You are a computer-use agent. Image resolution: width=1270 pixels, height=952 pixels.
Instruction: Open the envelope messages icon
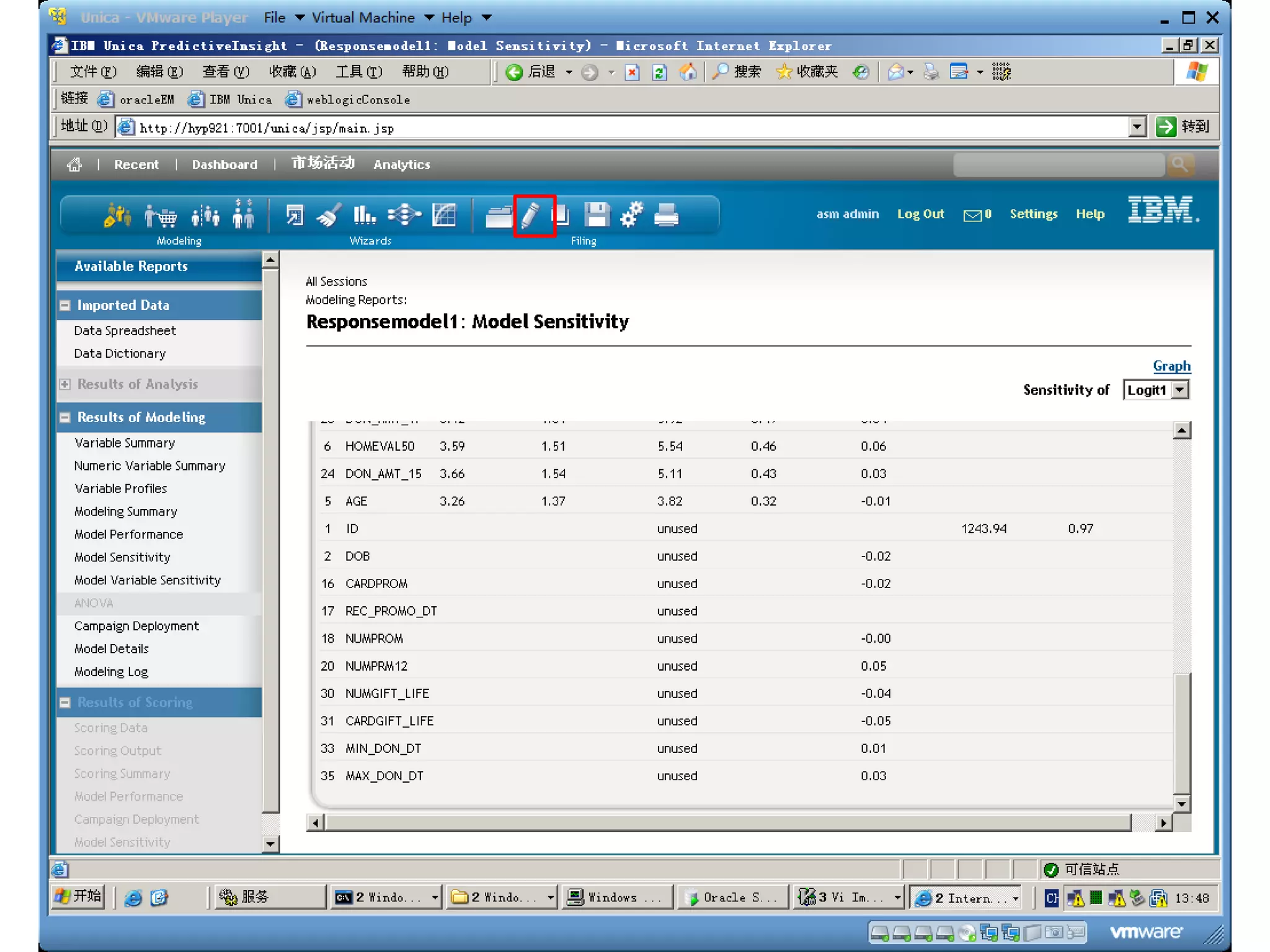(x=972, y=214)
